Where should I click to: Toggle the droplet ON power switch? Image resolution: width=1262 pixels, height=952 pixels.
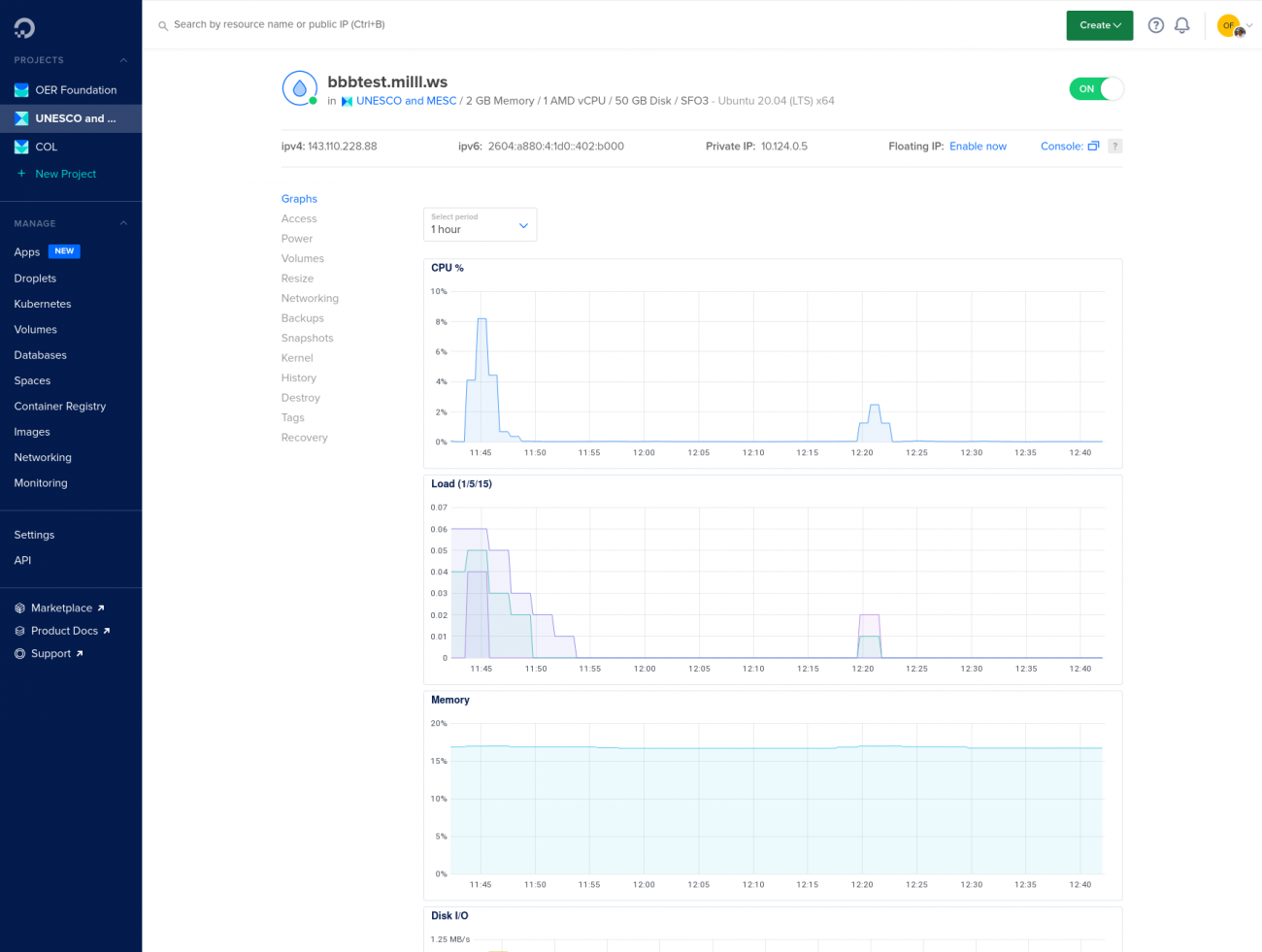pos(1097,89)
